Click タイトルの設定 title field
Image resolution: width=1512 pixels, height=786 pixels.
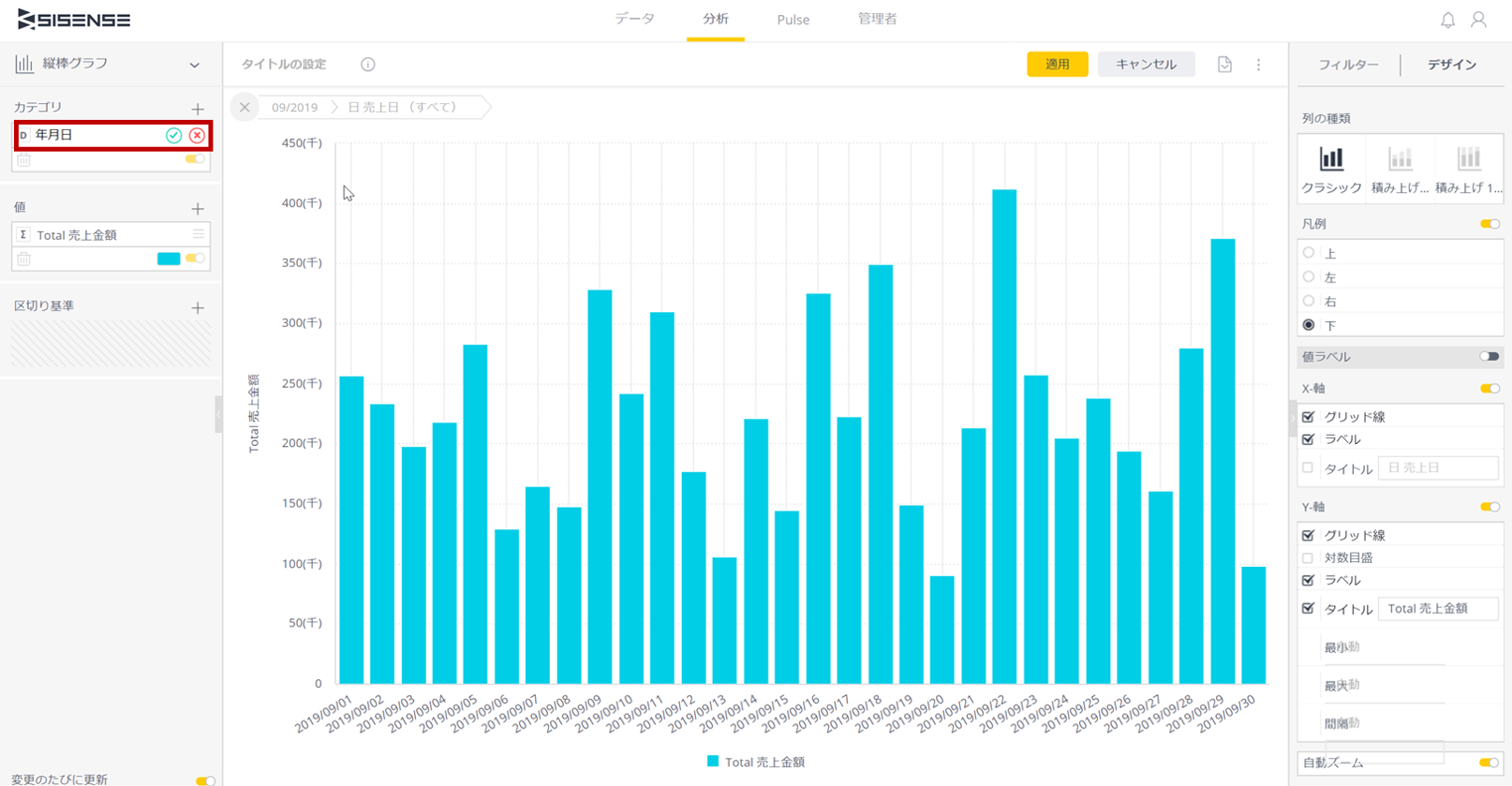(284, 65)
